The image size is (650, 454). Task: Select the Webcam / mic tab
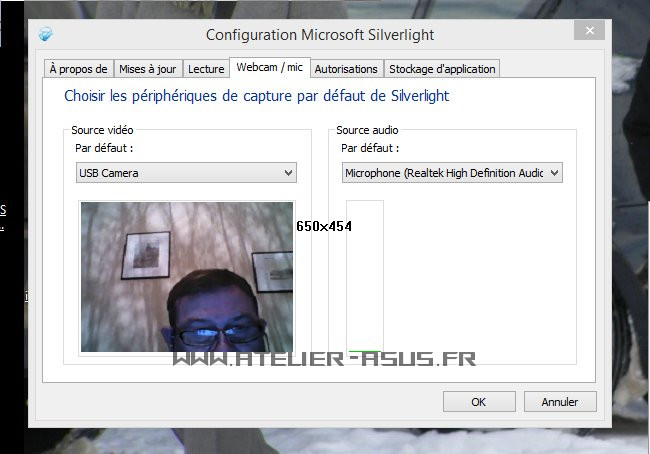tap(269, 67)
